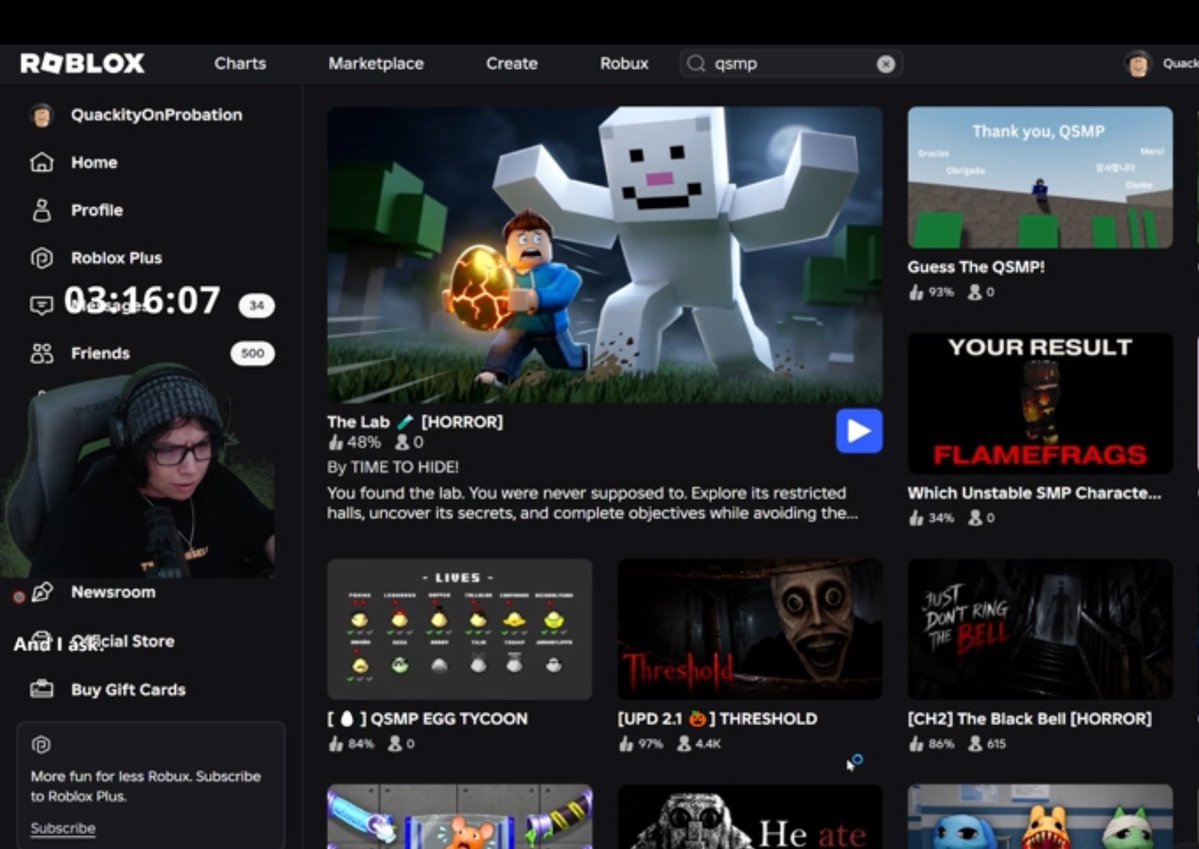
Task: Click The Lab [HORROR] title
Action: click(415, 421)
